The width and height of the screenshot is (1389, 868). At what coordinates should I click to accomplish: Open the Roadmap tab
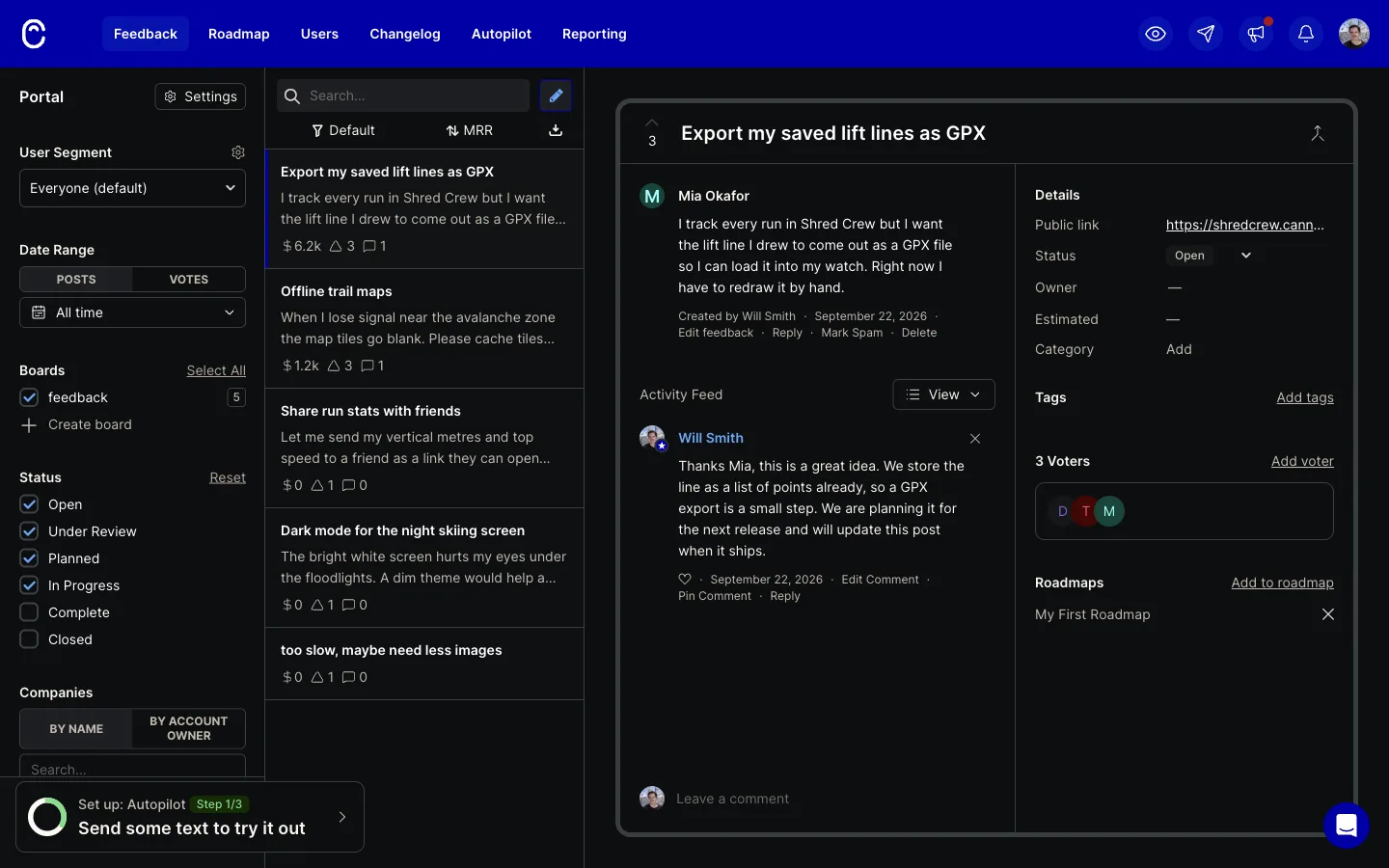[x=239, y=34]
